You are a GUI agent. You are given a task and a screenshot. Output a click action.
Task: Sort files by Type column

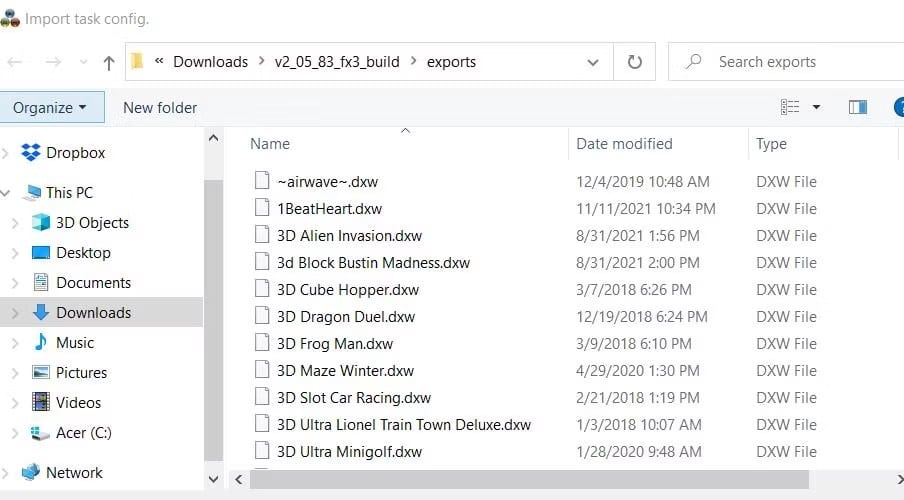coord(771,144)
